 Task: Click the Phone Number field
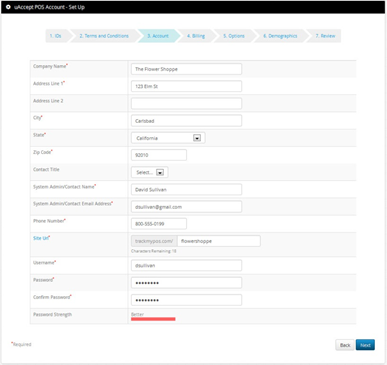[159, 224]
